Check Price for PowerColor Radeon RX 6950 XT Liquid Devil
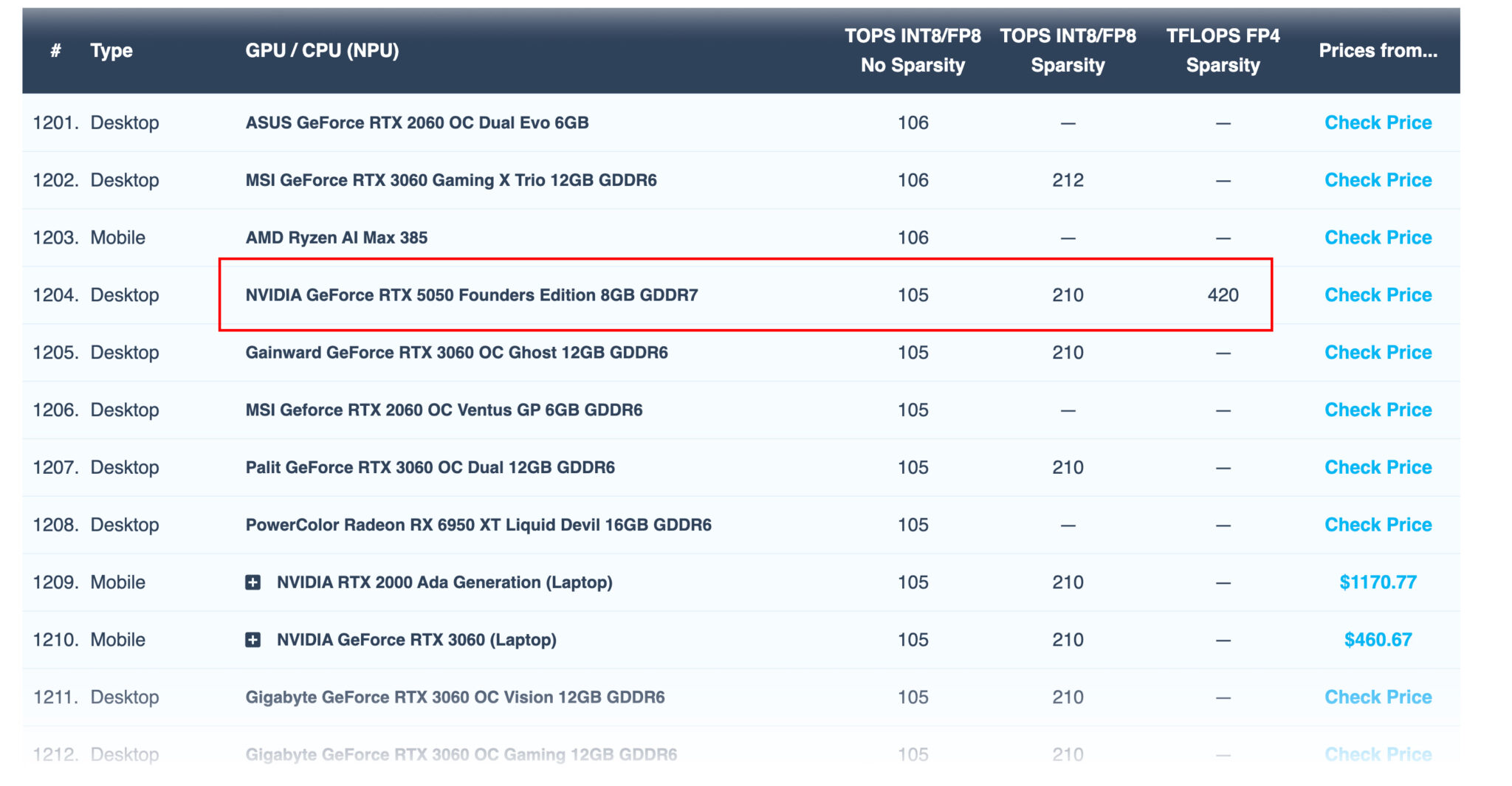This screenshot has height=786, width=1512. pos(1377,524)
